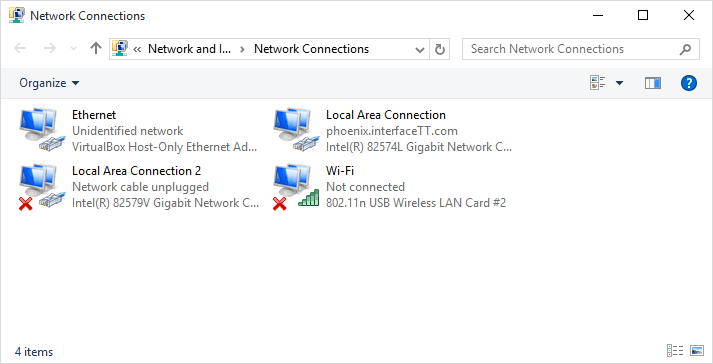
Task: Click the Network and Internet breadcrumb
Action: [x=190, y=49]
